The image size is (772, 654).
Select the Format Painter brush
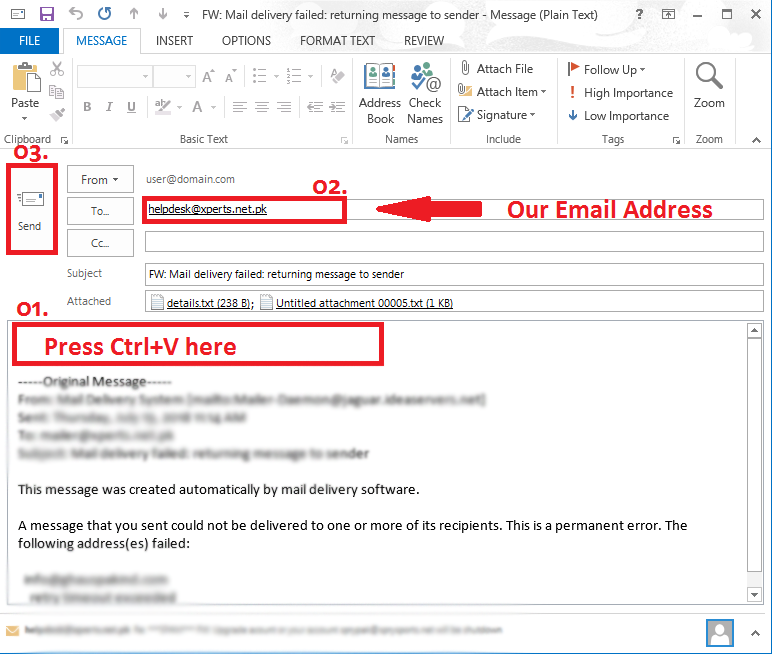pos(57,115)
